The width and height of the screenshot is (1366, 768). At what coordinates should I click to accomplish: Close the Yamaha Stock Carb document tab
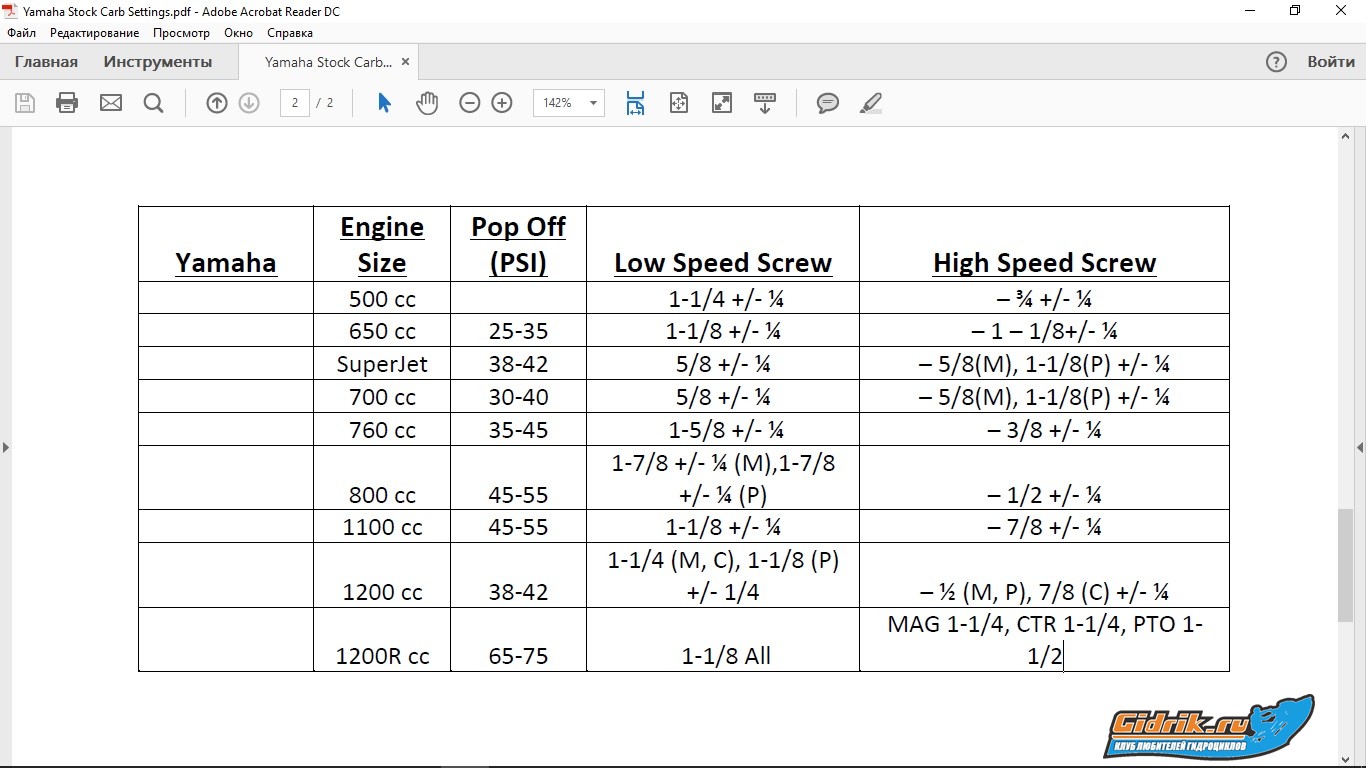405,62
